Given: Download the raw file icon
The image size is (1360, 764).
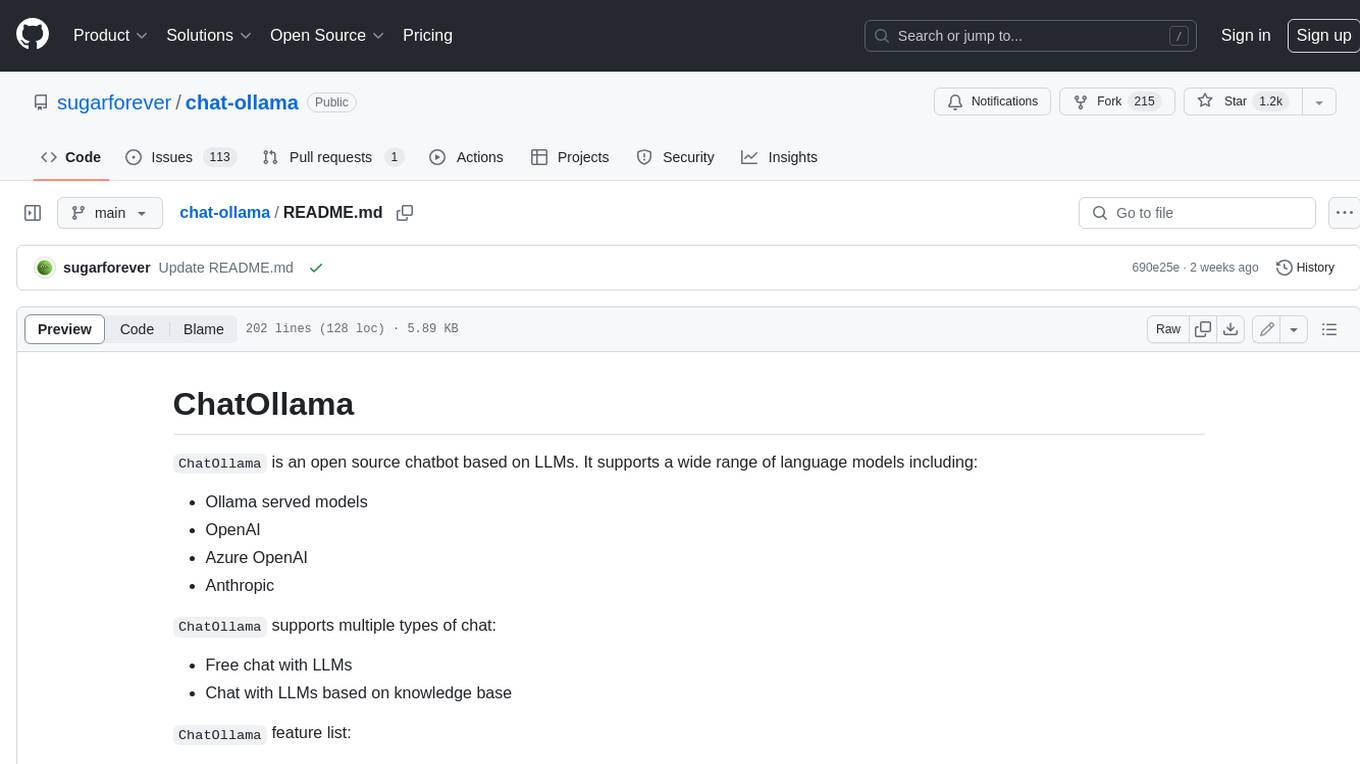Looking at the screenshot, I should 1231,329.
